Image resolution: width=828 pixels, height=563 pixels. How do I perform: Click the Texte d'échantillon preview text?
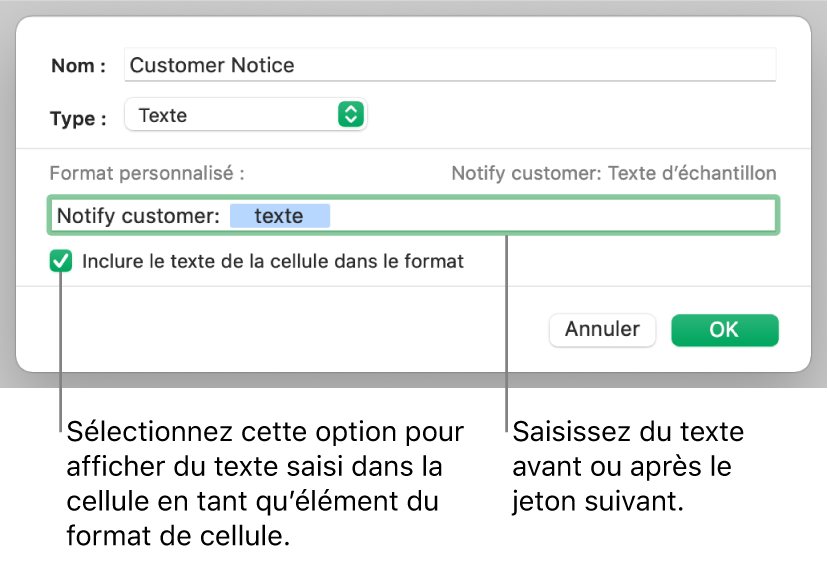(x=613, y=173)
